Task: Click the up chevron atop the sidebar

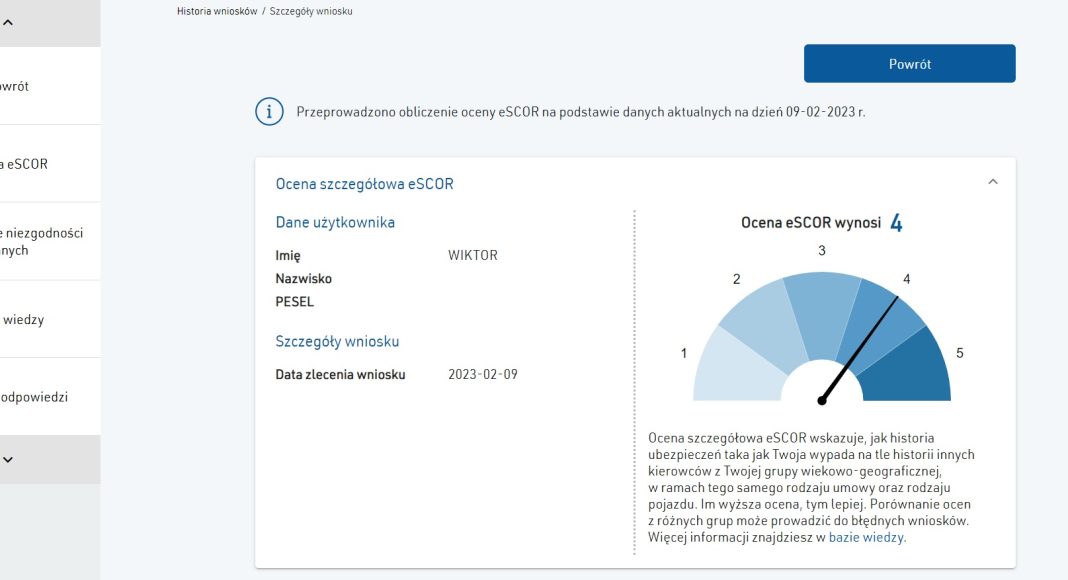Action: tap(8, 22)
